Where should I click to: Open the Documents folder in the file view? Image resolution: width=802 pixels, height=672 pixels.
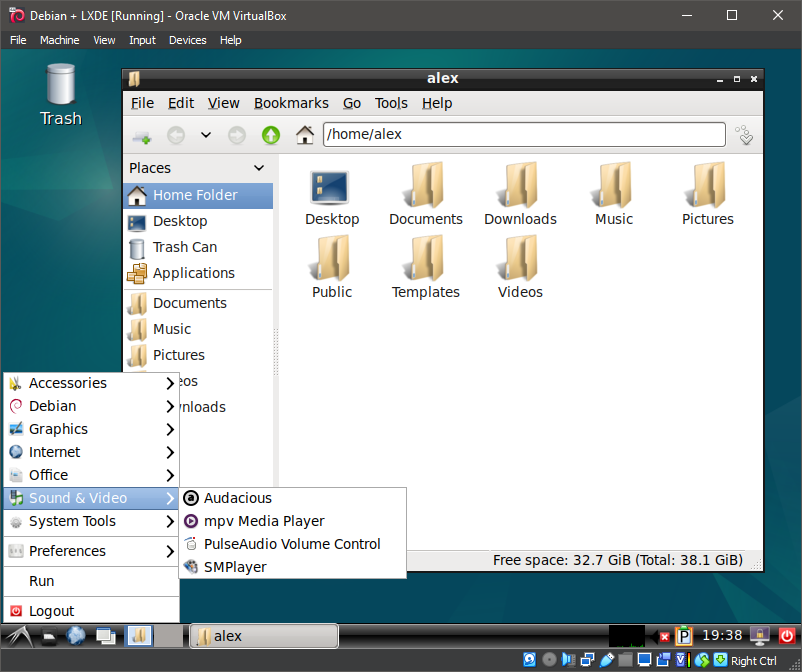425,193
